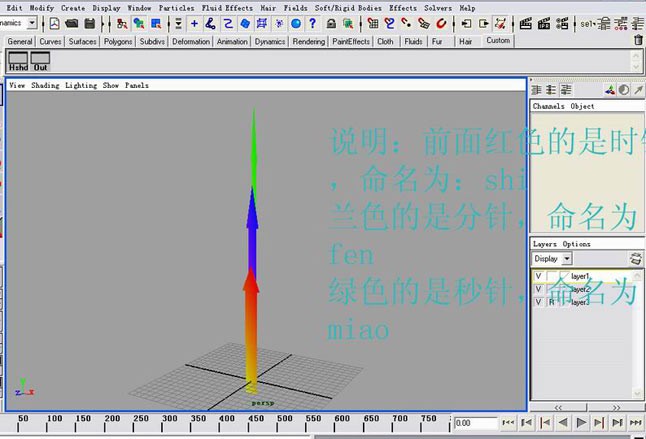Click the IPR render clapperboard icon
Image resolution: width=646 pixels, height=439 pixels.
[x=544, y=23]
